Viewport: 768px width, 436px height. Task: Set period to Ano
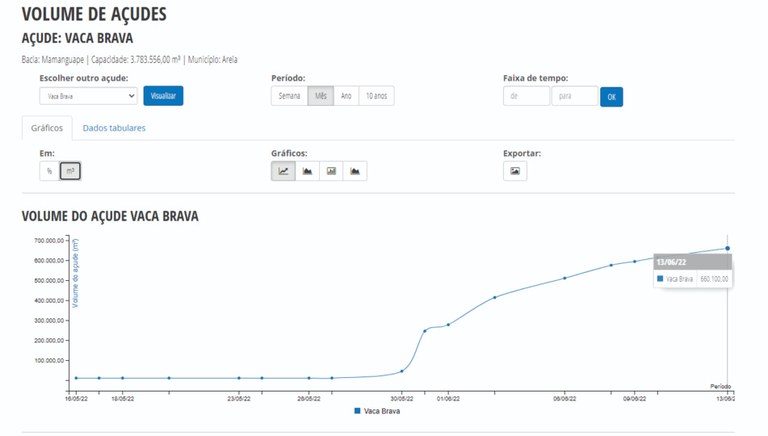click(346, 96)
